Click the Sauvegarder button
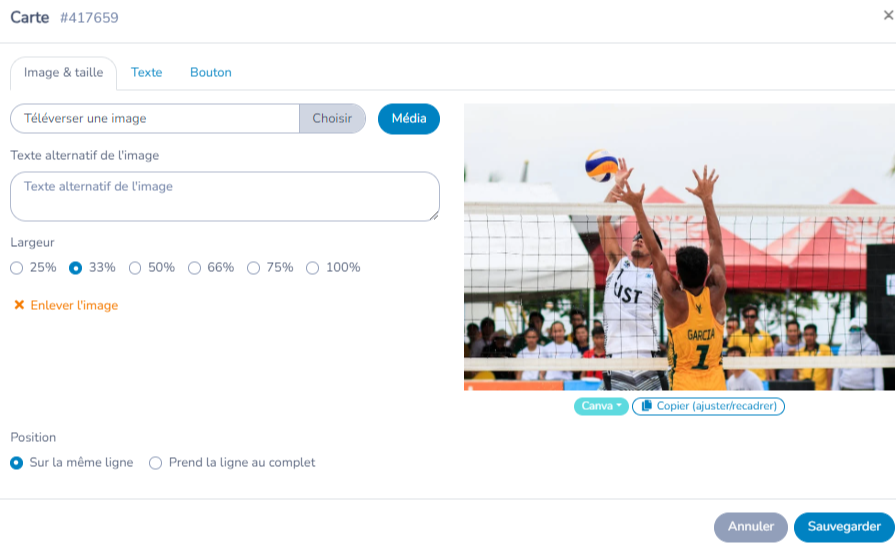The image size is (896, 546). pyautogui.click(x=844, y=527)
